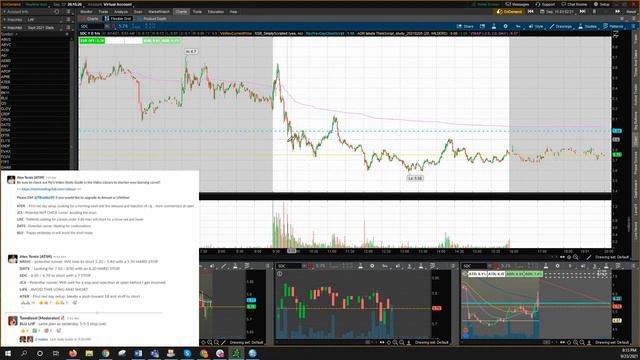Open Support in the top bar
Image resolution: width=640 pixels, height=360 pixels.
coord(545,4)
